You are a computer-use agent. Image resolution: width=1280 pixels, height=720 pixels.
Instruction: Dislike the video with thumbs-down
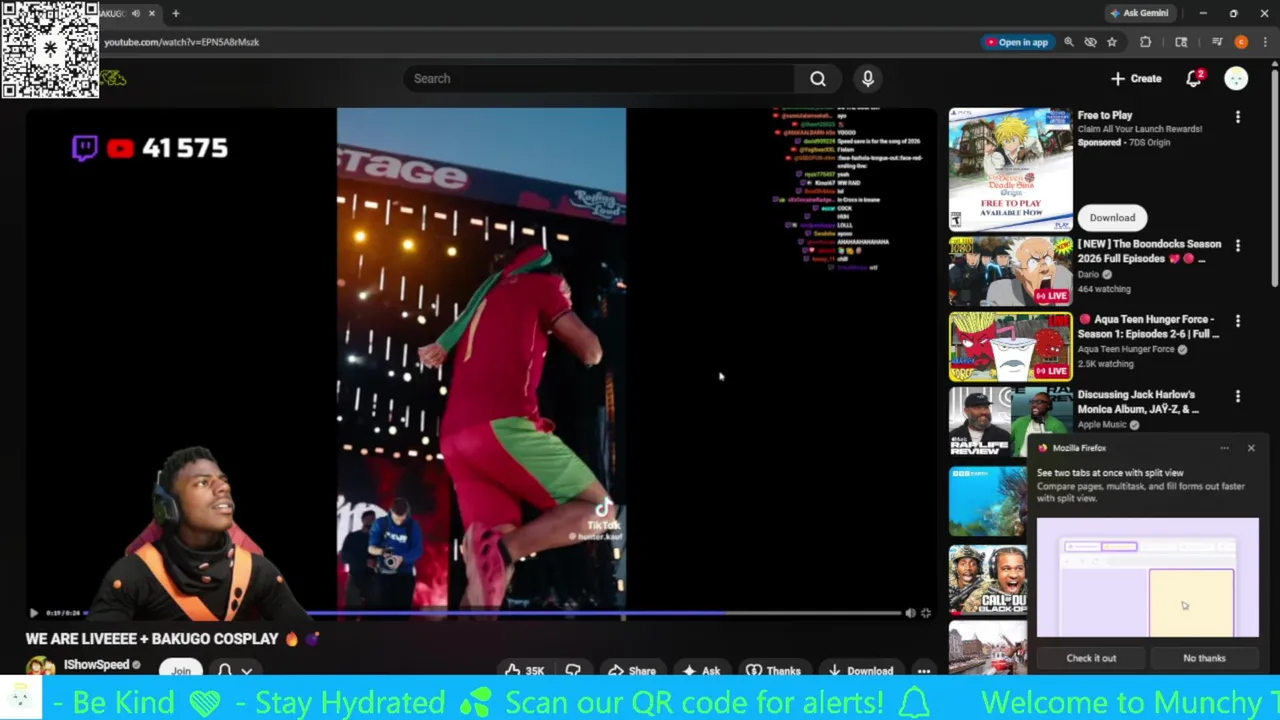click(573, 670)
